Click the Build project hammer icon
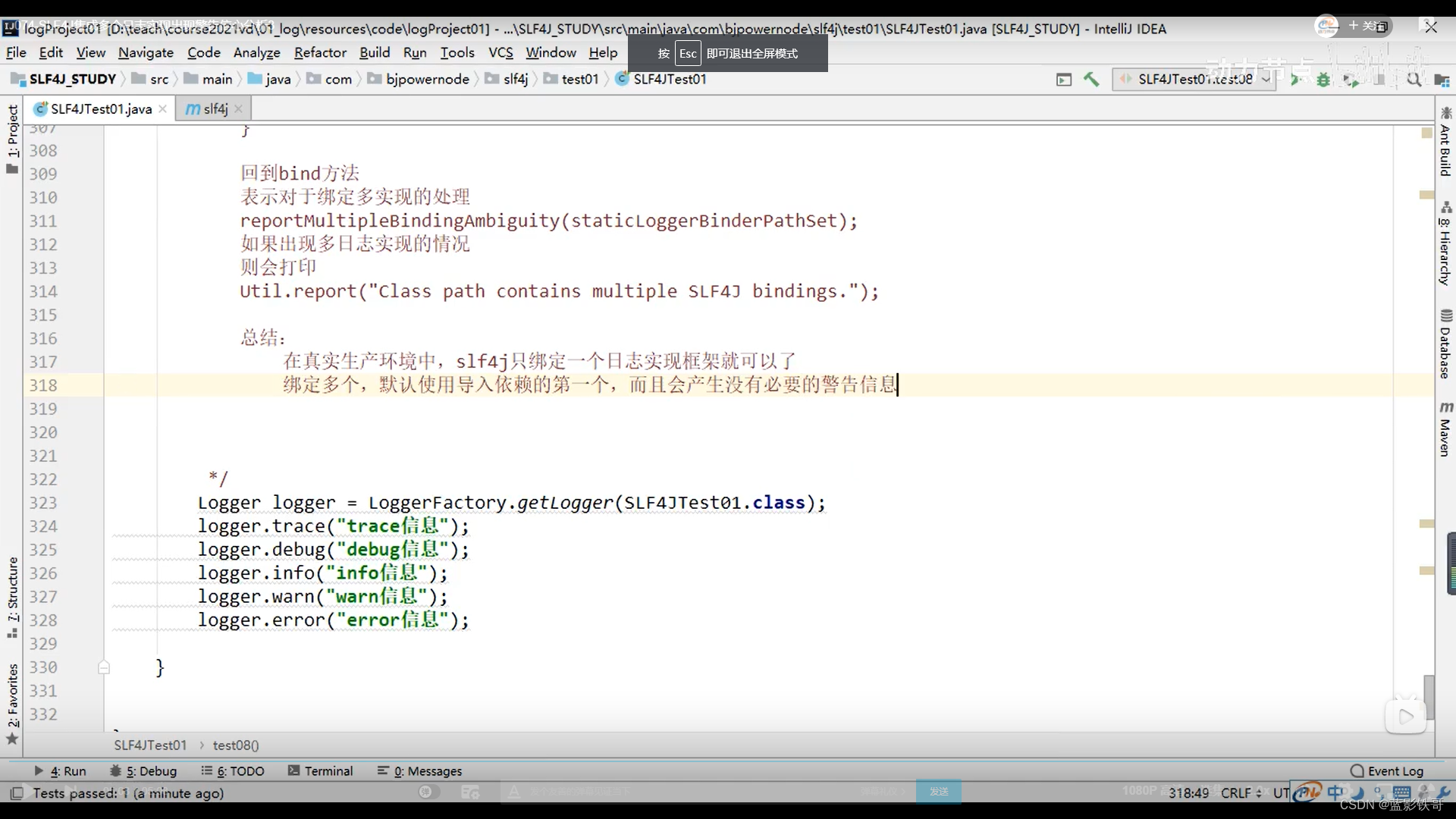The height and width of the screenshot is (819, 1456). pyautogui.click(x=1091, y=79)
